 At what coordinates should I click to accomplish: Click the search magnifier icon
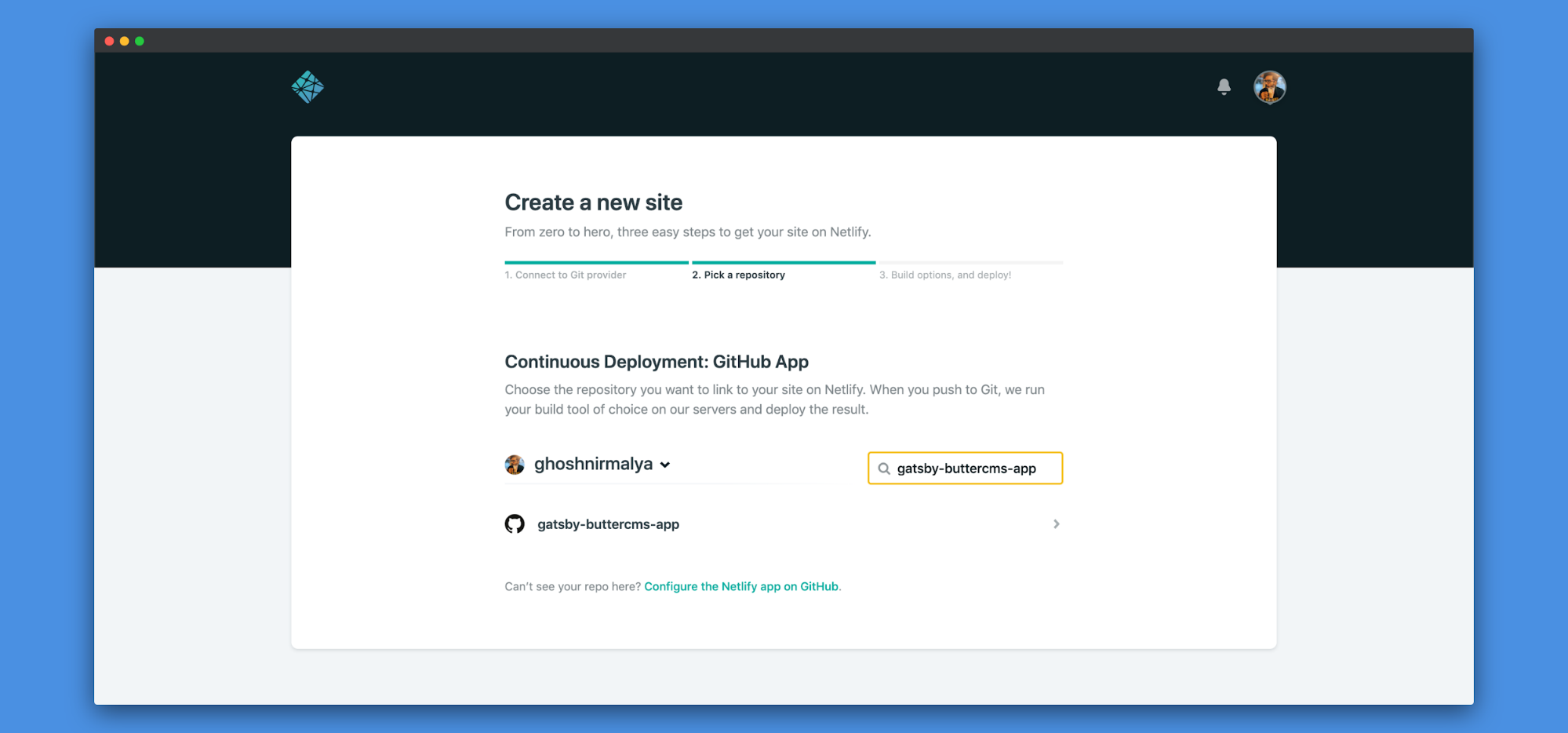coord(884,469)
